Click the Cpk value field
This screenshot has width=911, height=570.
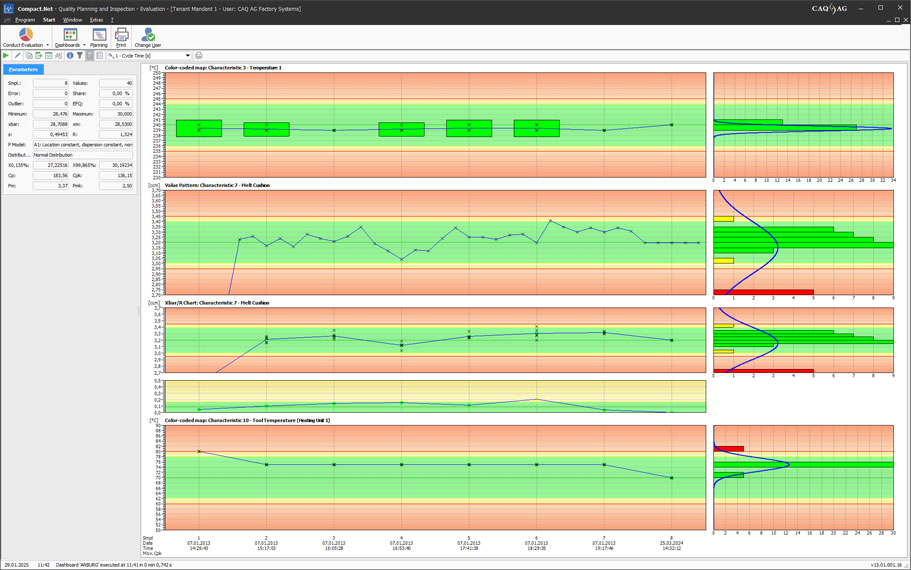pyautogui.click(x=116, y=176)
